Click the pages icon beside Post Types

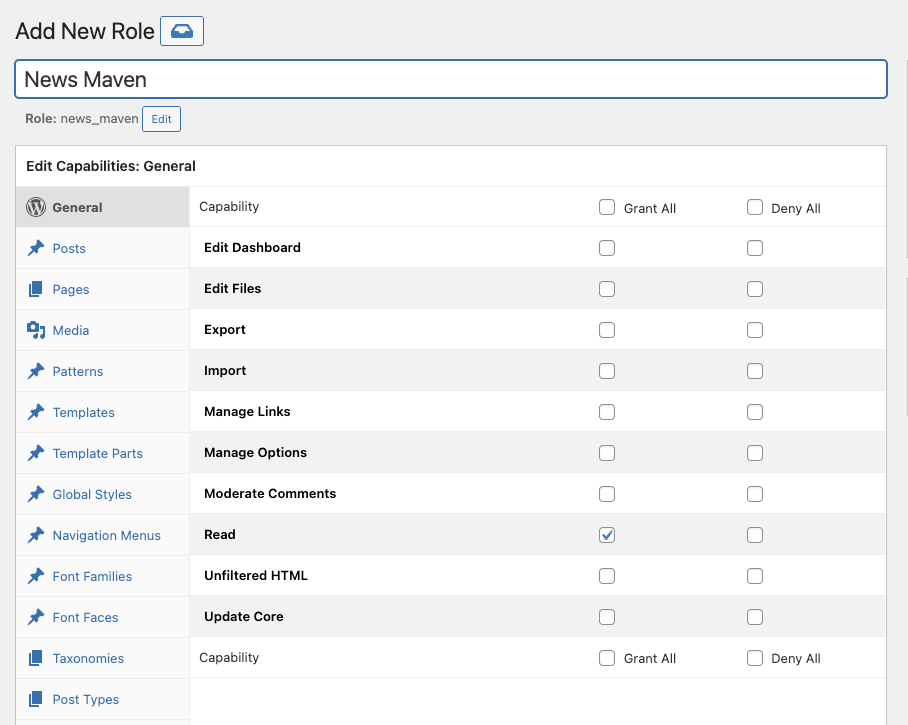36,699
